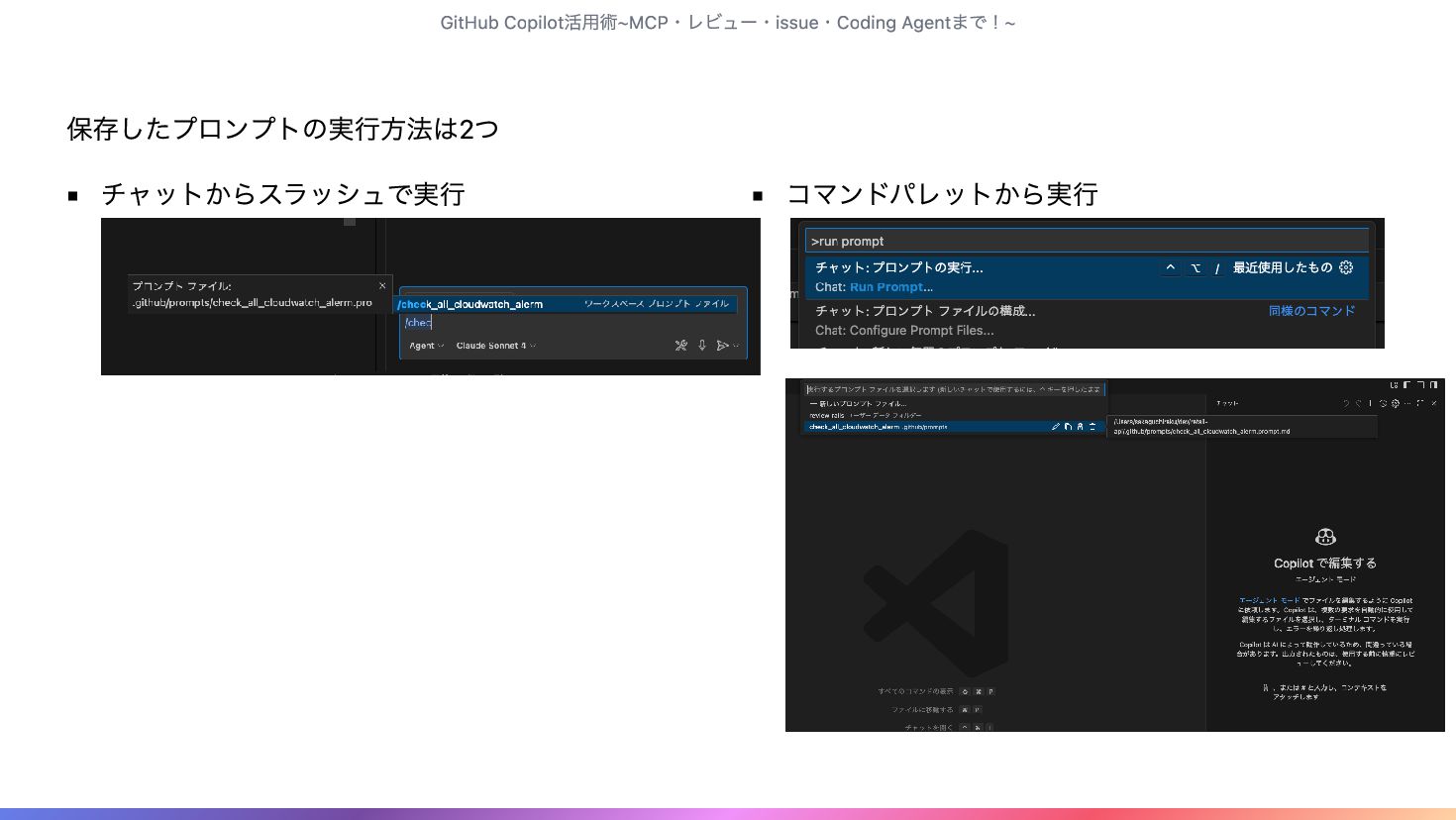Screen dimensions: 1456x820
Task: Select check_all_cloudwatch_alerm in file picker
Action: pos(954,427)
